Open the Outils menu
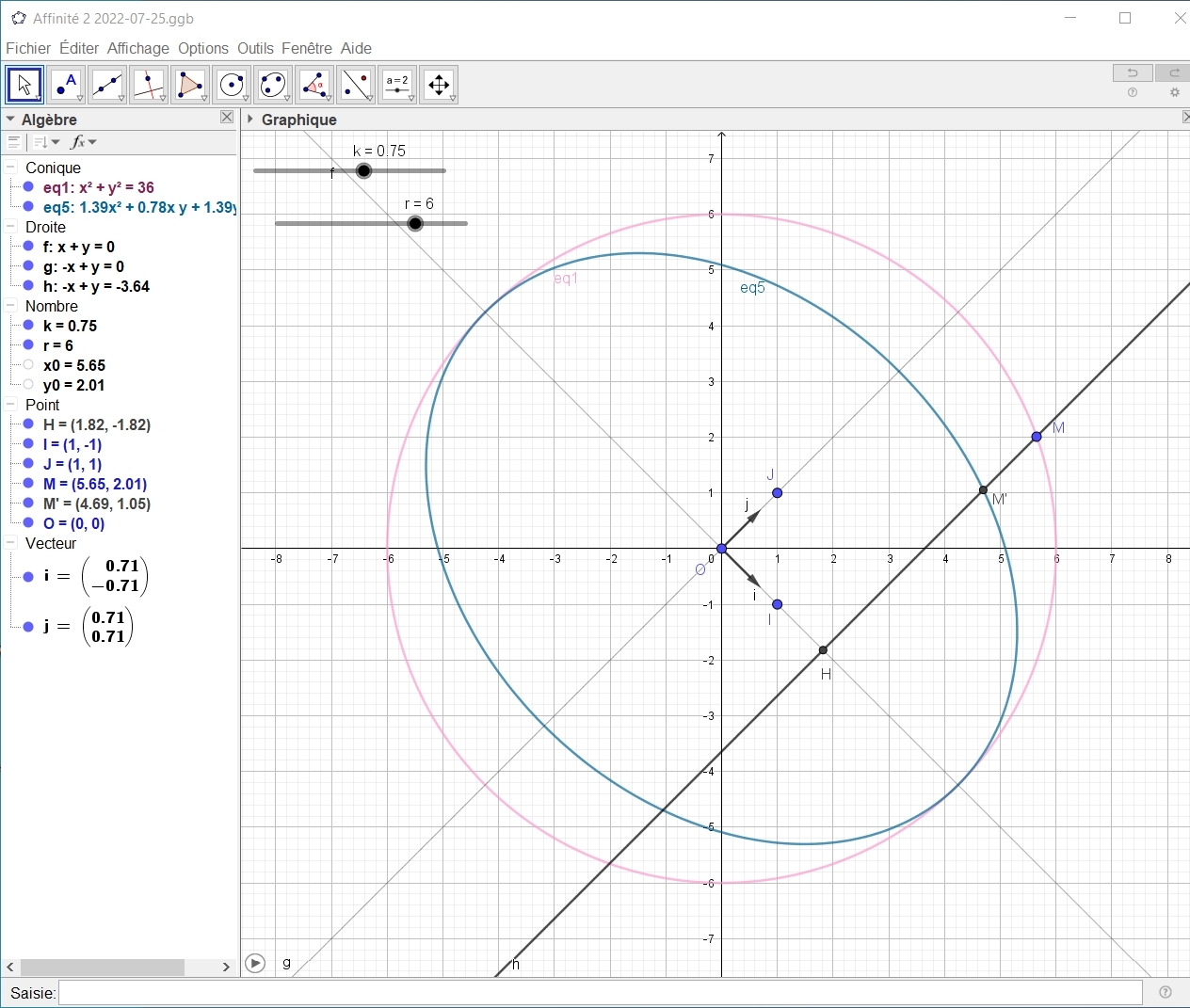 [255, 48]
